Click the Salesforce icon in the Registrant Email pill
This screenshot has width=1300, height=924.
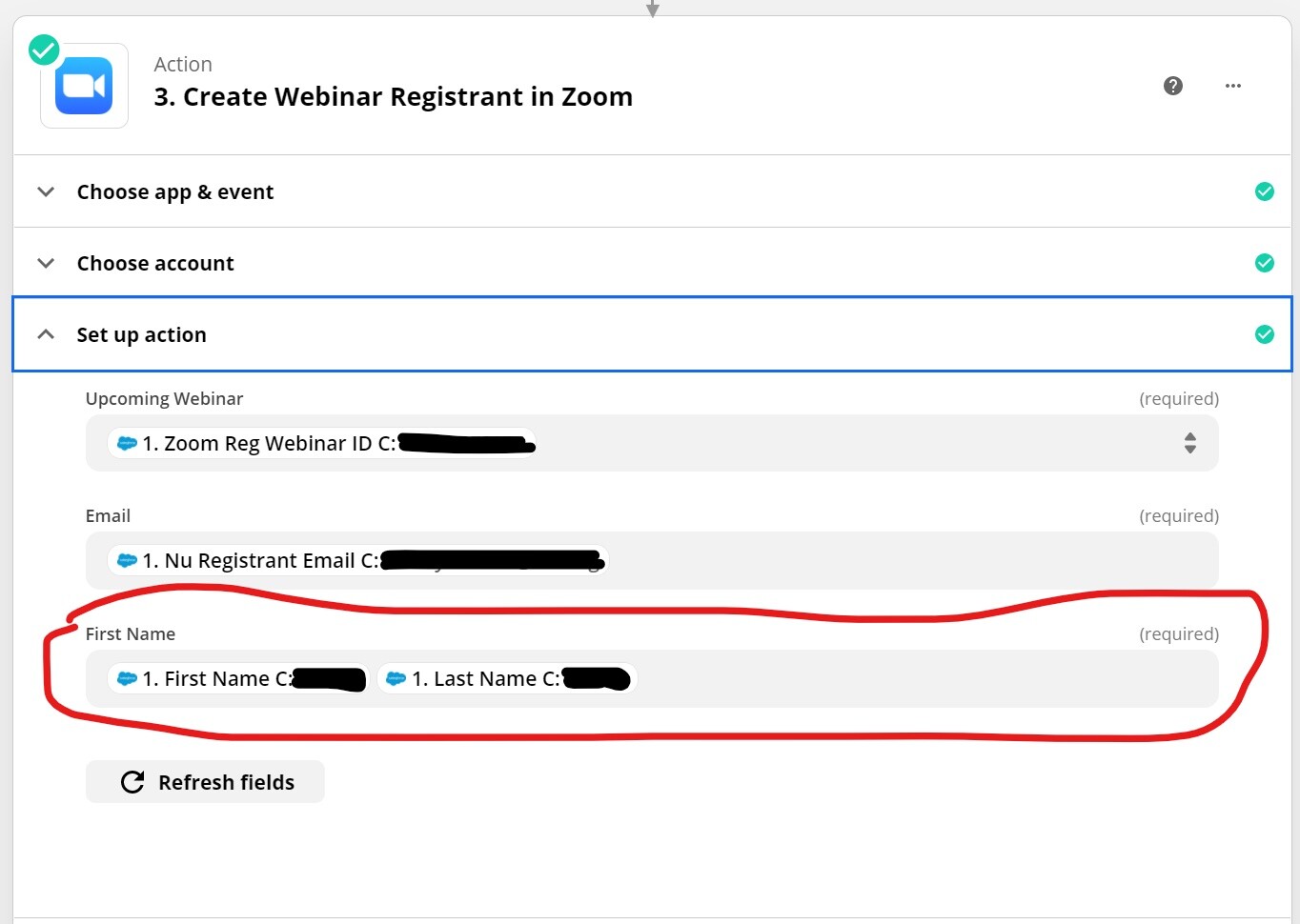(127, 560)
